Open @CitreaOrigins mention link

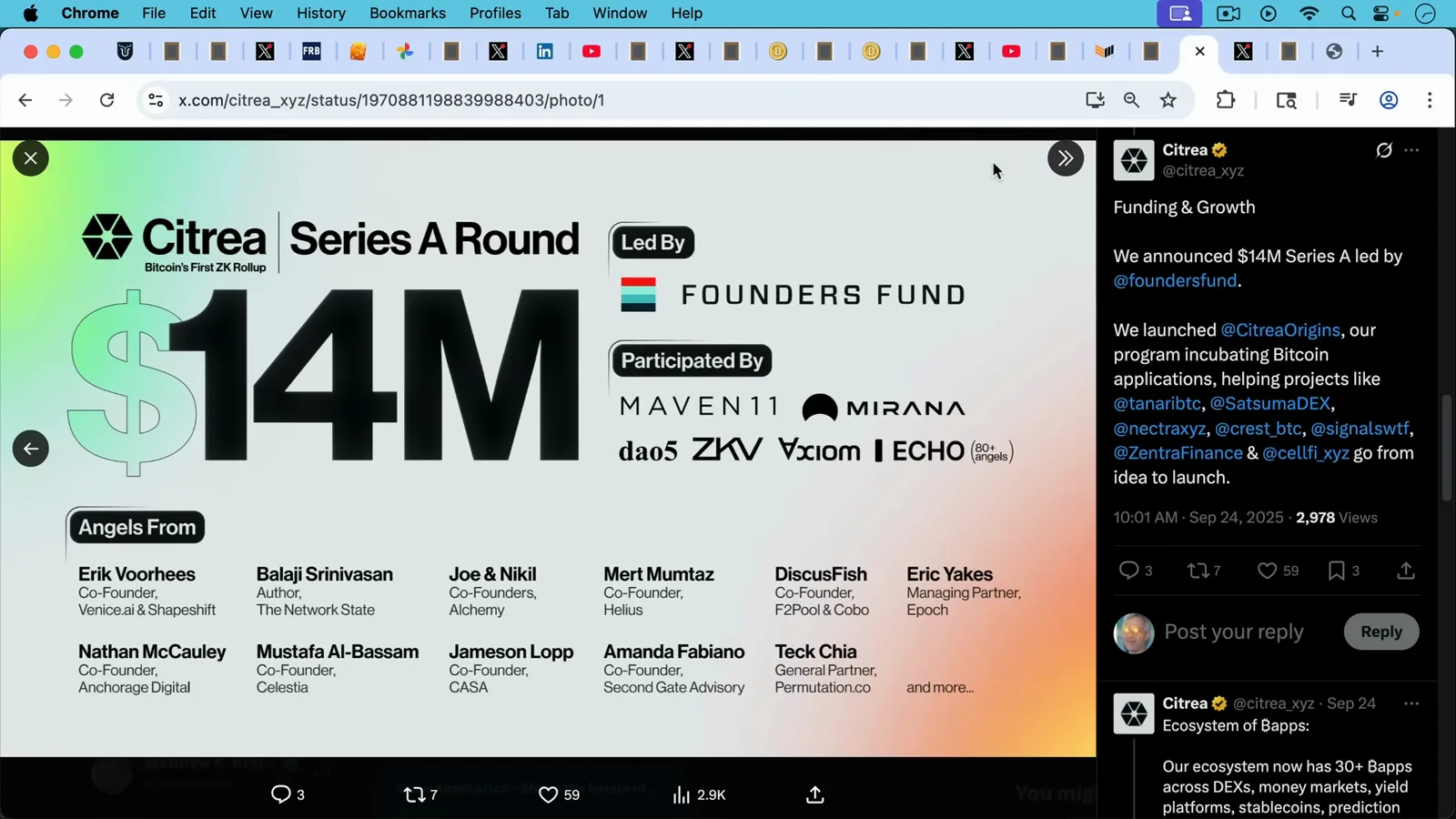tap(1280, 330)
